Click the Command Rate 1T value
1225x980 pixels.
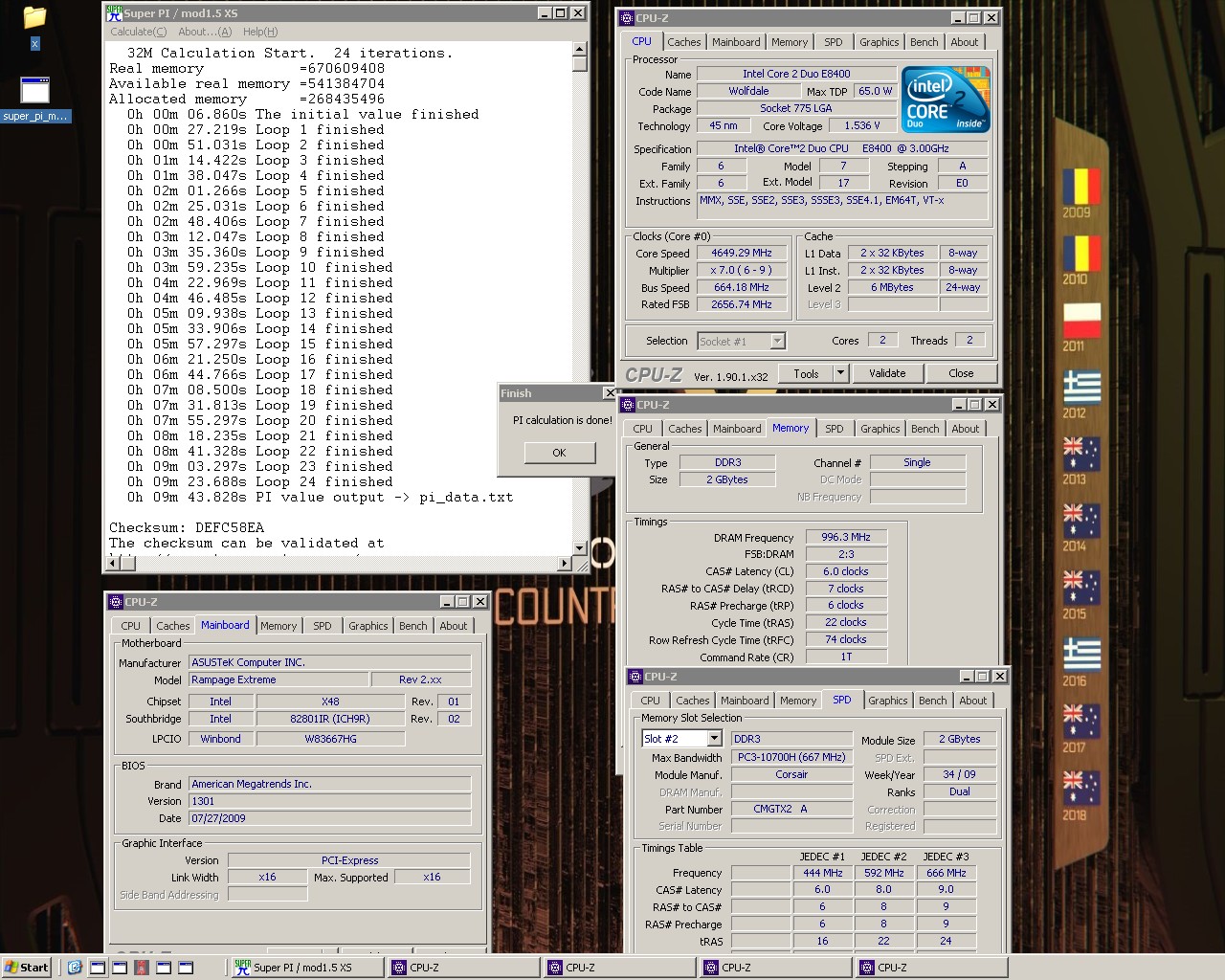(846, 657)
